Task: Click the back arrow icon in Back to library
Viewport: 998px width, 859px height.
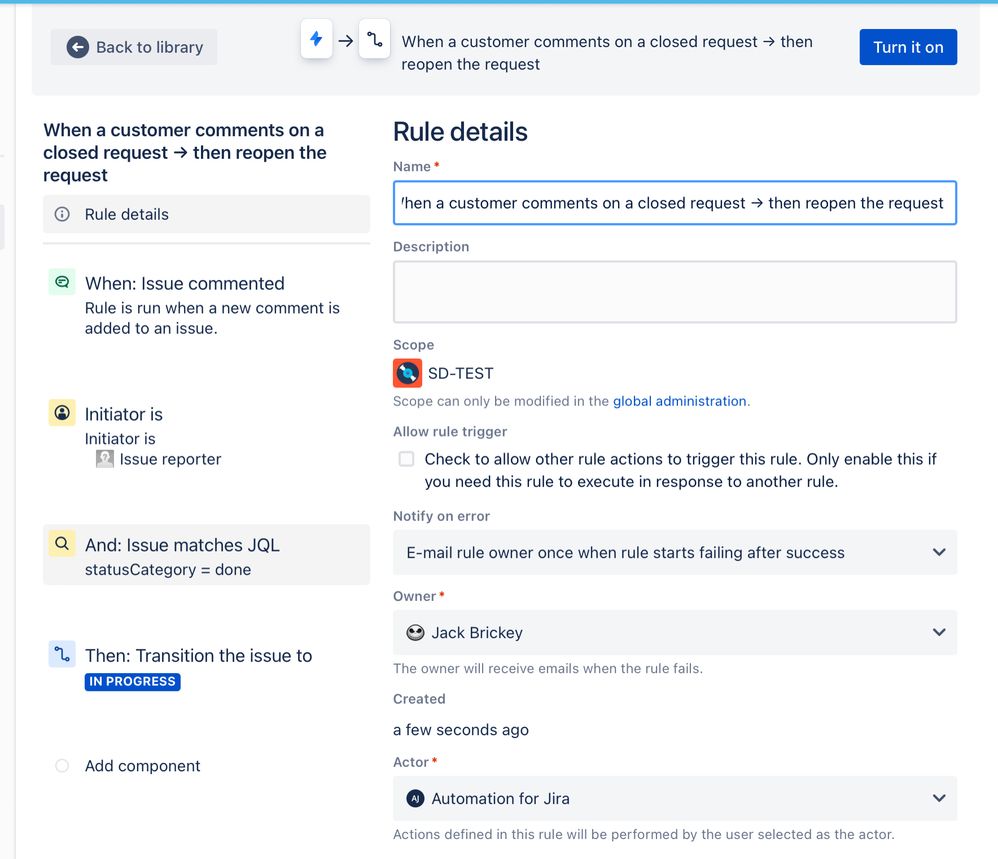Action: point(78,47)
